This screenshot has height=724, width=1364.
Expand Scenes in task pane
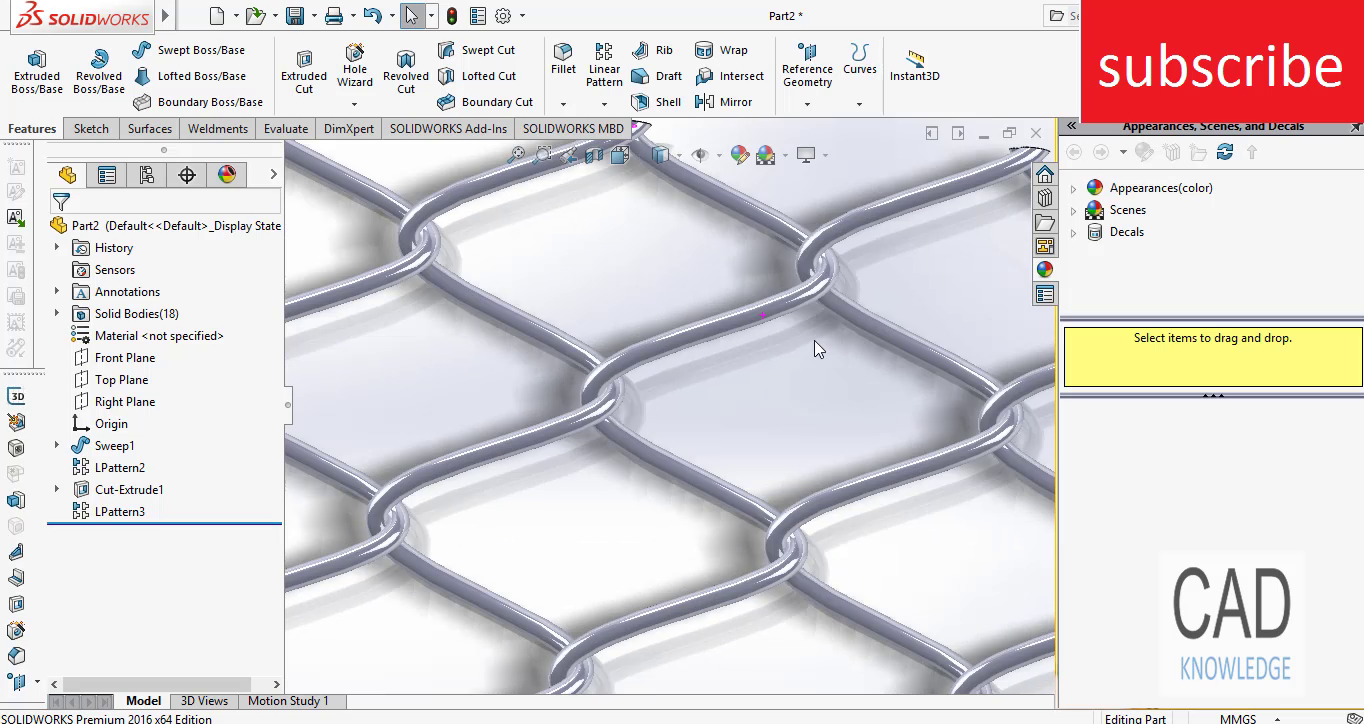pyautogui.click(x=1074, y=210)
